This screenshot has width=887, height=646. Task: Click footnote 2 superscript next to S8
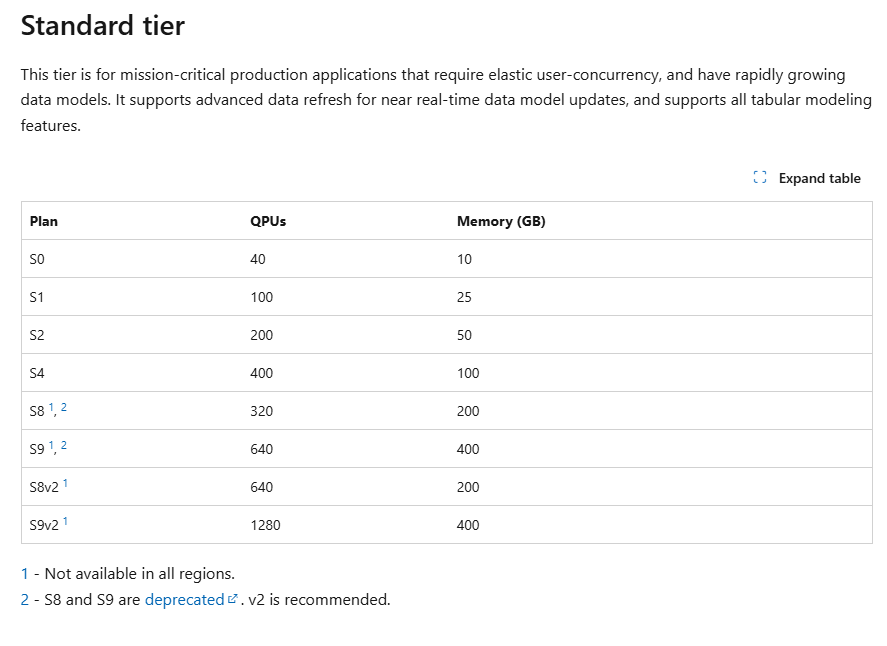64,408
